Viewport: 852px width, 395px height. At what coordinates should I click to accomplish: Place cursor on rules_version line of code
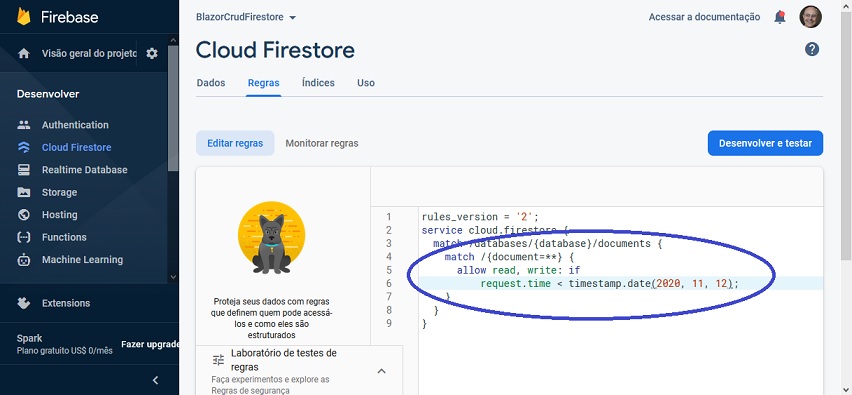pos(480,217)
